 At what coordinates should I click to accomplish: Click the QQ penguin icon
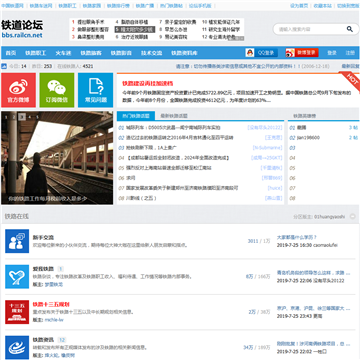[250, 53]
